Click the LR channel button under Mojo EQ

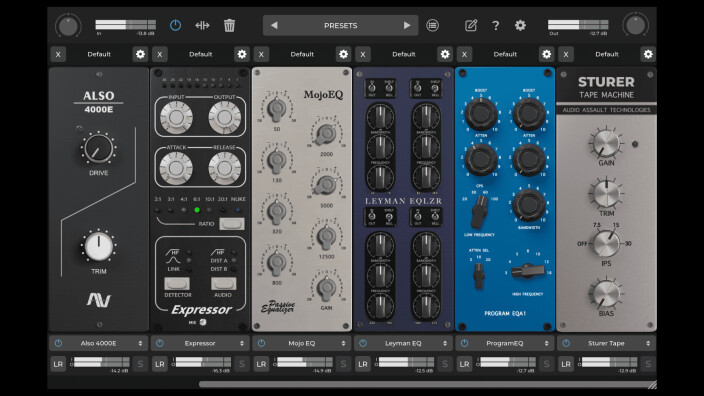pyautogui.click(x=261, y=364)
